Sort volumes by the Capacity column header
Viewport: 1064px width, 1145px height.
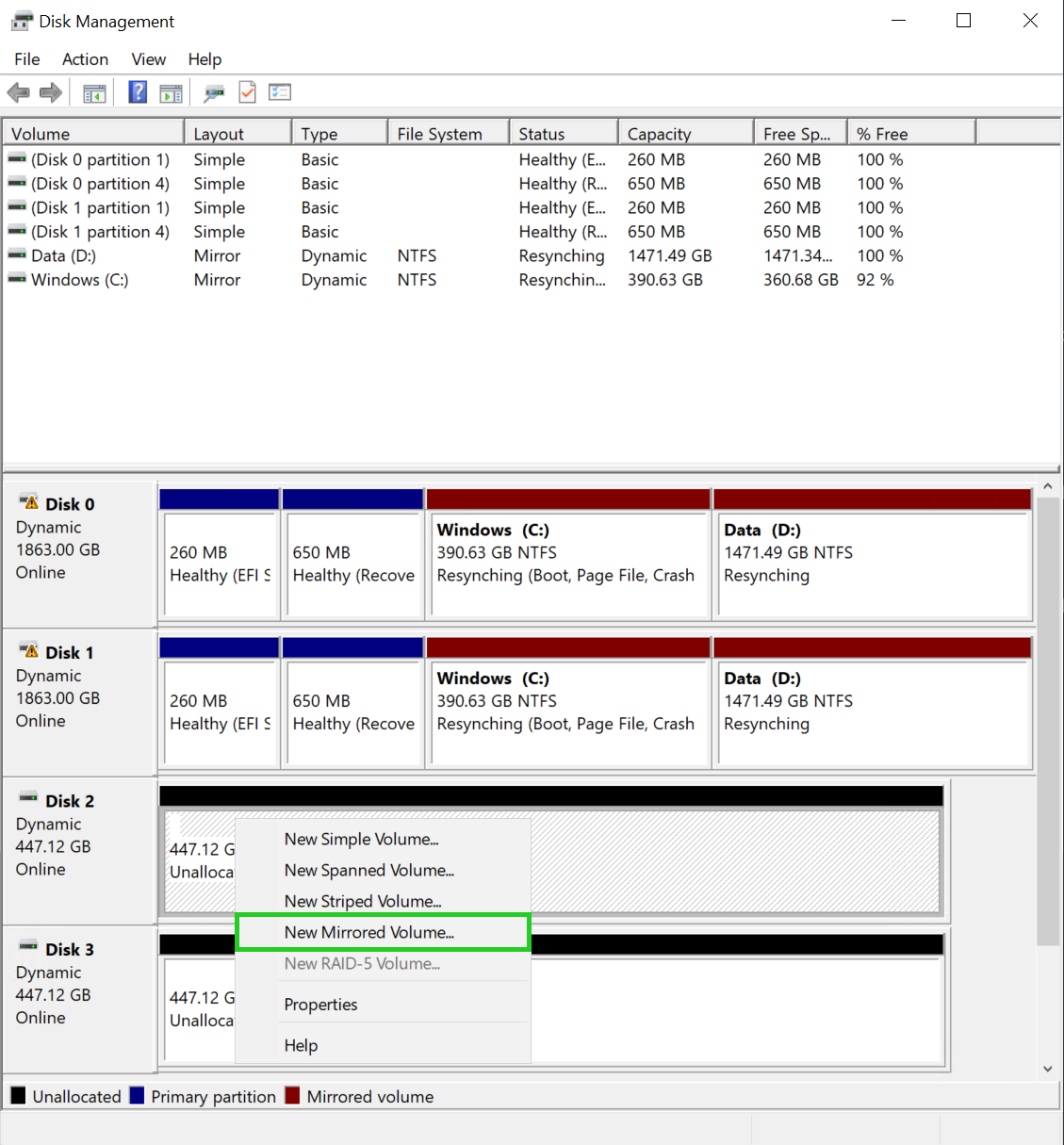tap(658, 133)
